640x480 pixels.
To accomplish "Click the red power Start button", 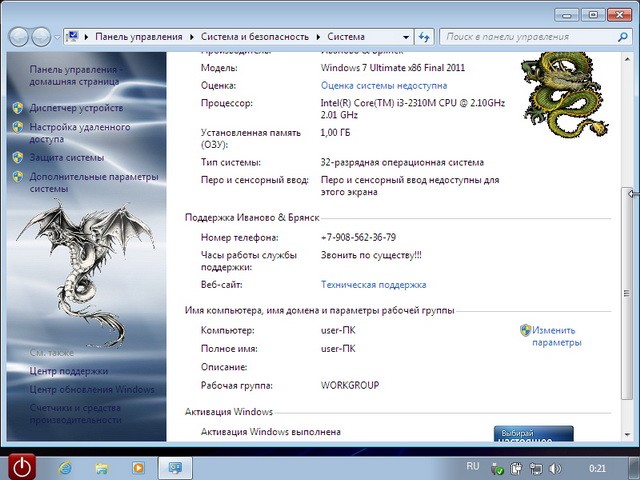I will (x=22, y=467).
